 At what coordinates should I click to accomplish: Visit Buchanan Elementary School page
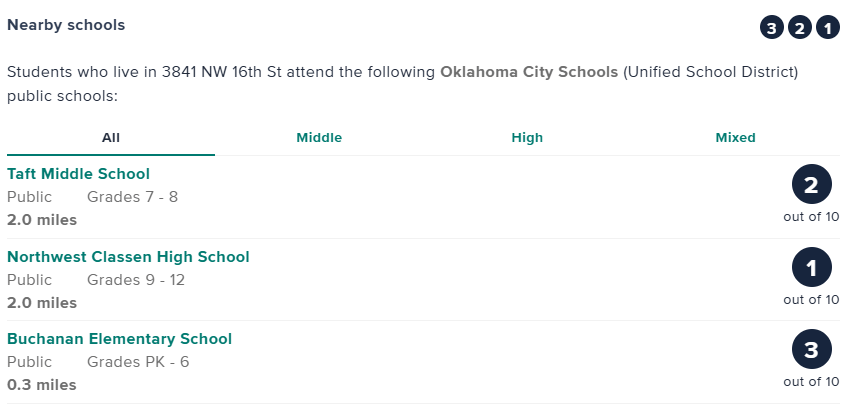point(119,339)
